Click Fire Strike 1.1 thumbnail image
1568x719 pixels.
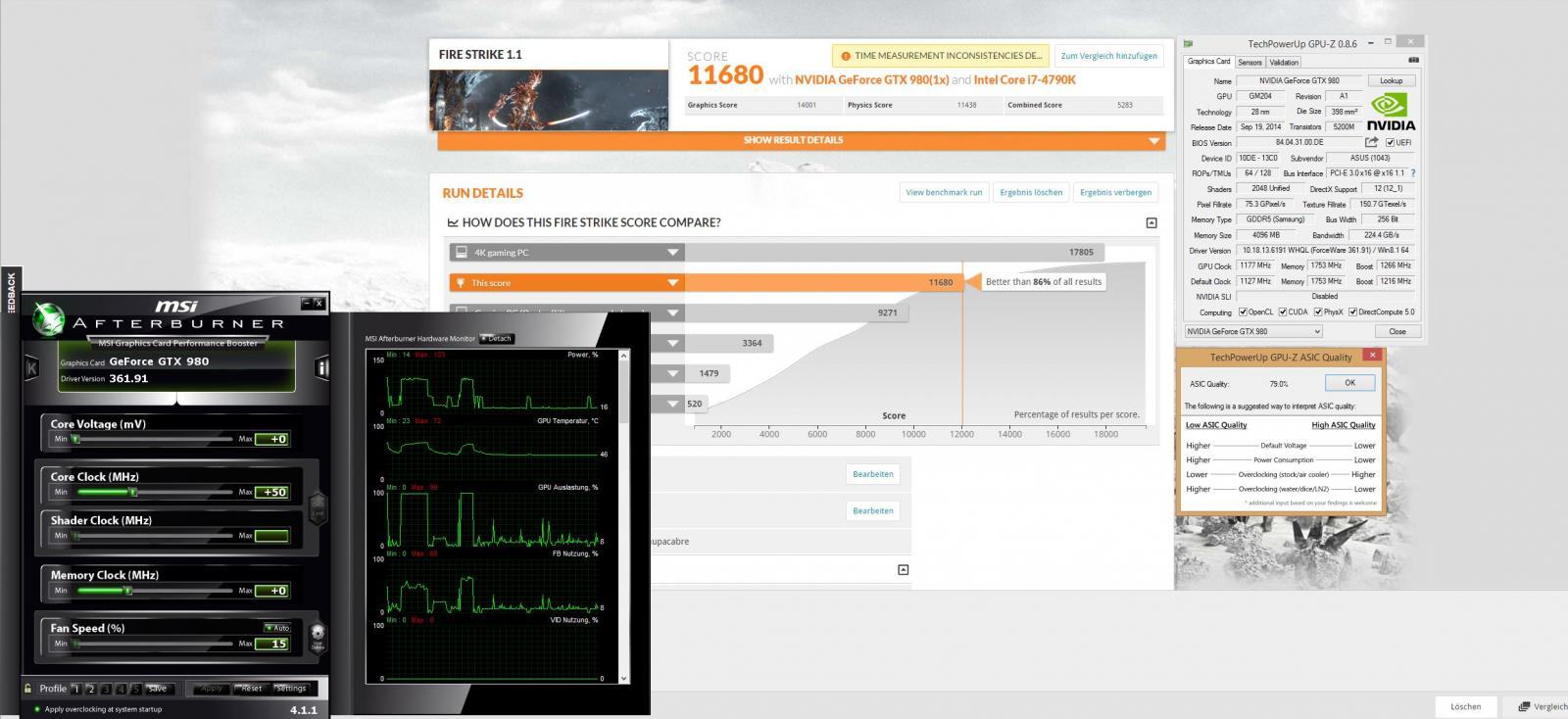tap(549, 99)
